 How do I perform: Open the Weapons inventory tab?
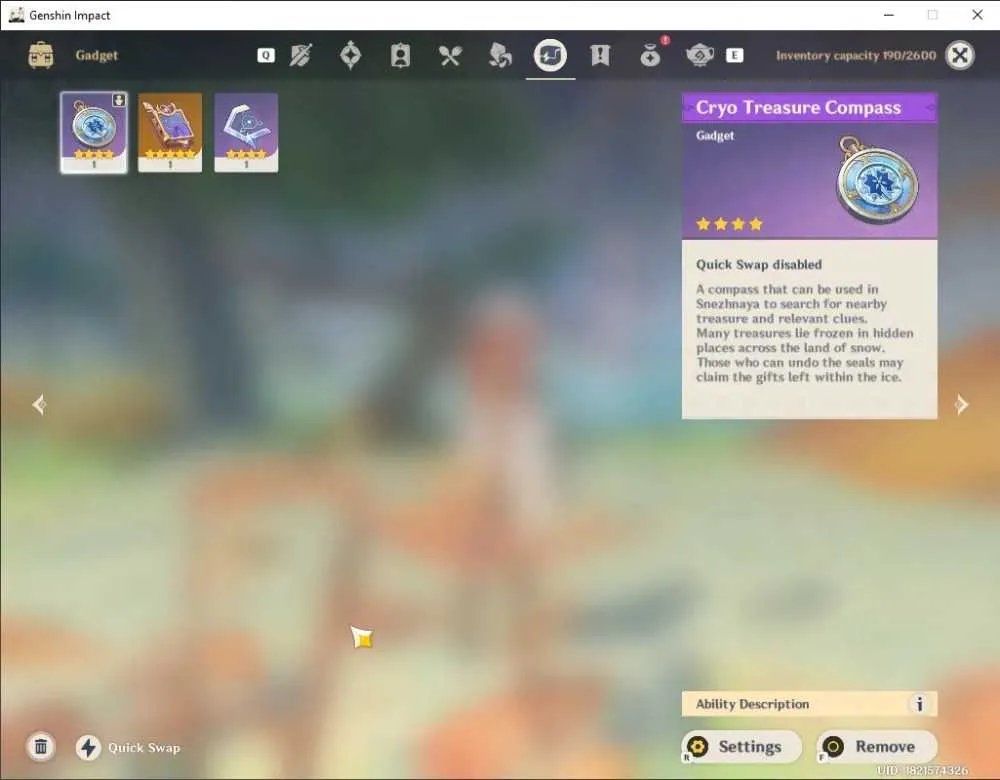point(300,55)
